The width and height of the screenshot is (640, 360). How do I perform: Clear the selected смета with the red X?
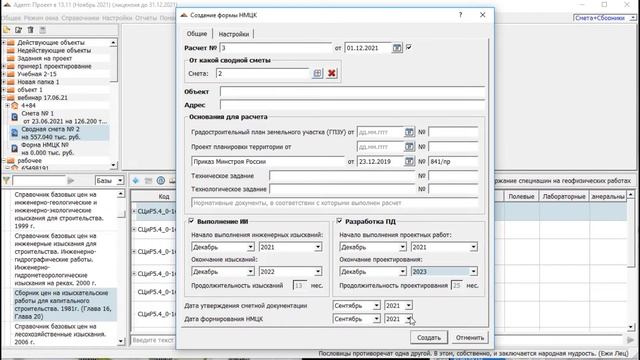point(331,73)
